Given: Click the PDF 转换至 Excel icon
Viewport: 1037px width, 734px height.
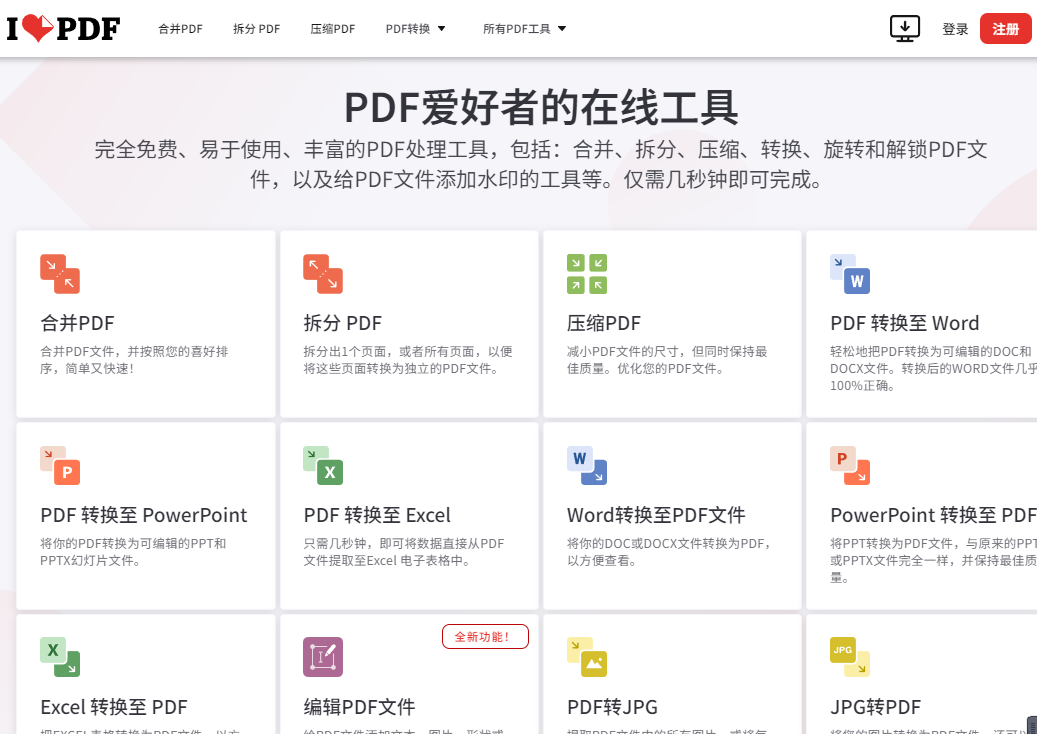Looking at the screenshot, I should coord(323,466).
